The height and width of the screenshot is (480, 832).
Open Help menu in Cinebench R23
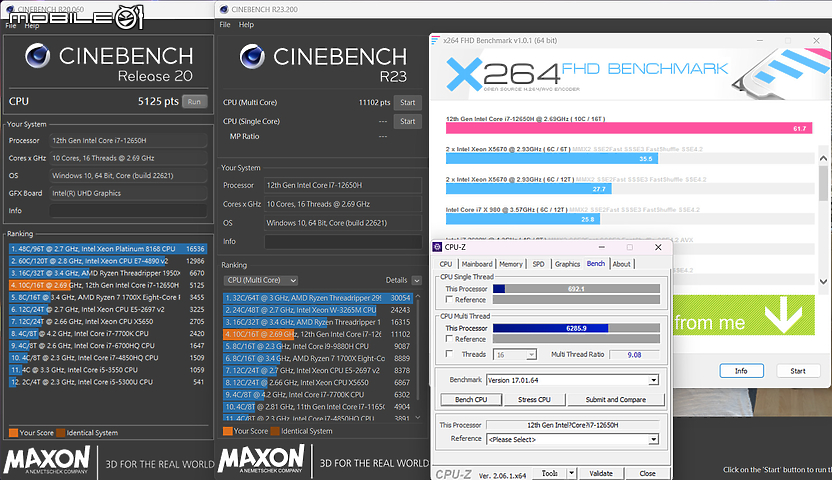pyautogui.click(x=246, y=24)
